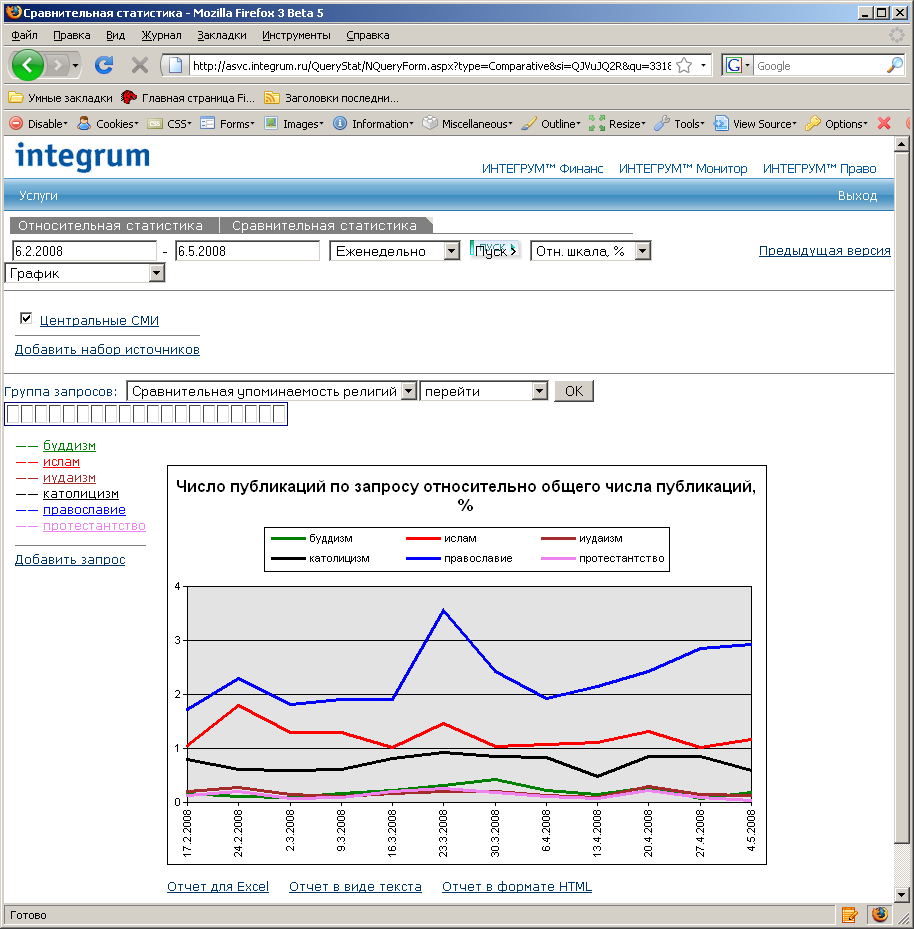914x929 pixels.
Task: Open the View Source toolbar menu
Action: click(755, 123)
